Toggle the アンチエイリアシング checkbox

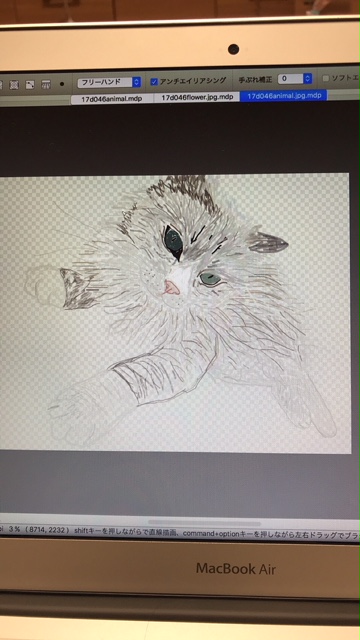(x=154, y=82)
